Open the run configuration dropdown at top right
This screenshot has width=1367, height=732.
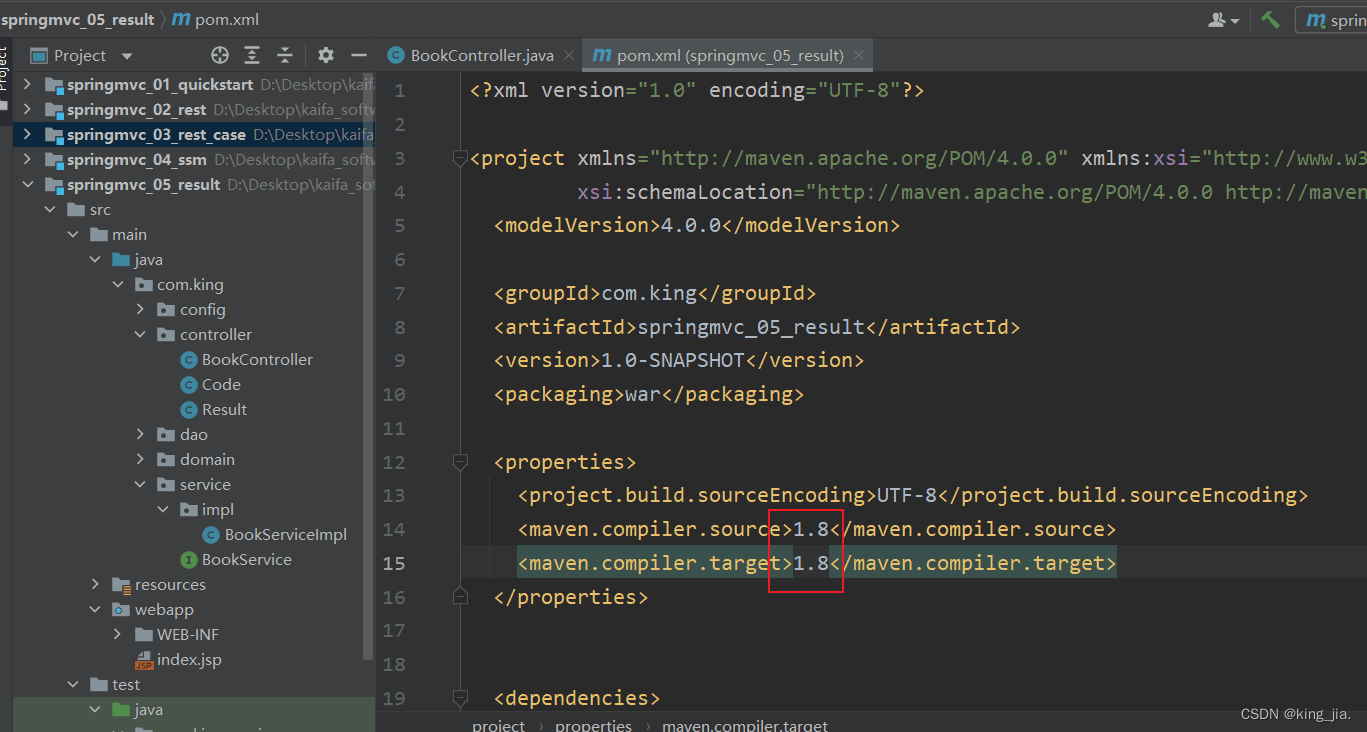point(1332,19)
